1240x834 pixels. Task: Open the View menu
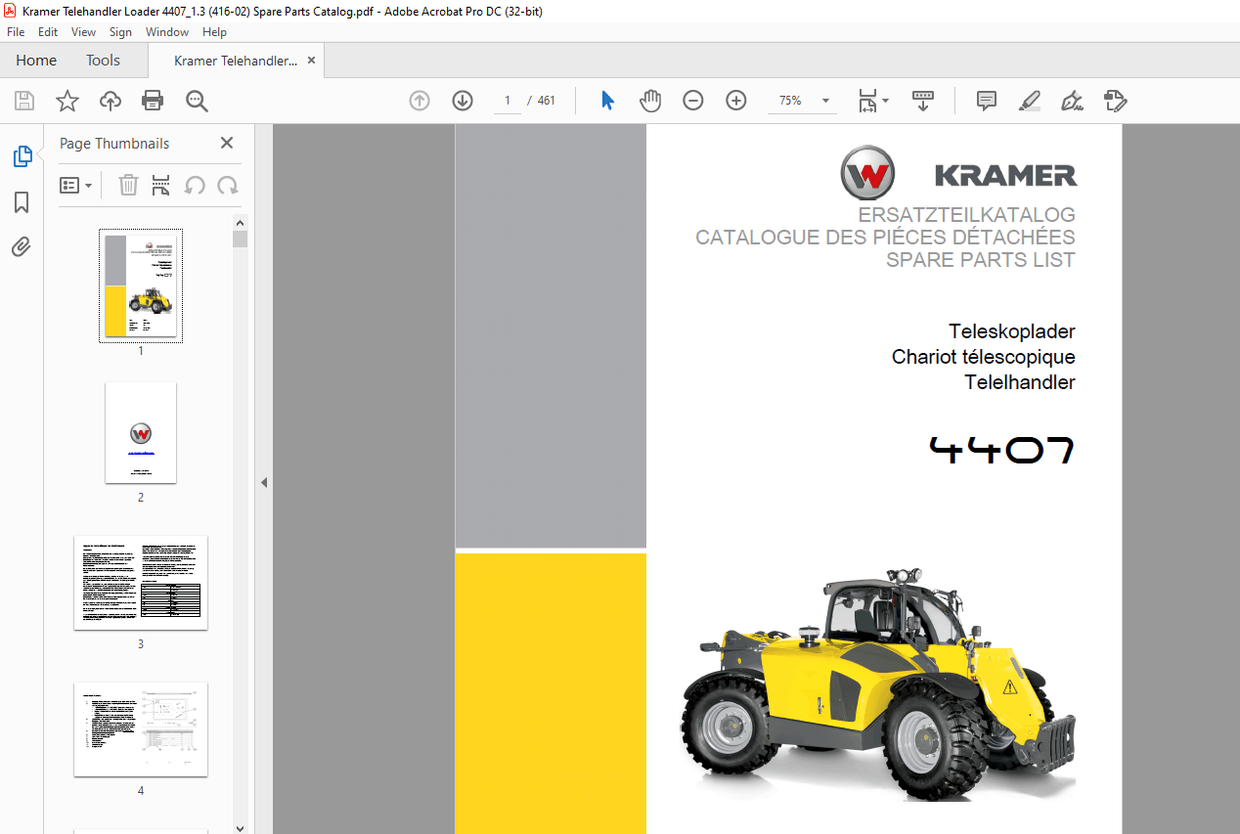83,31
